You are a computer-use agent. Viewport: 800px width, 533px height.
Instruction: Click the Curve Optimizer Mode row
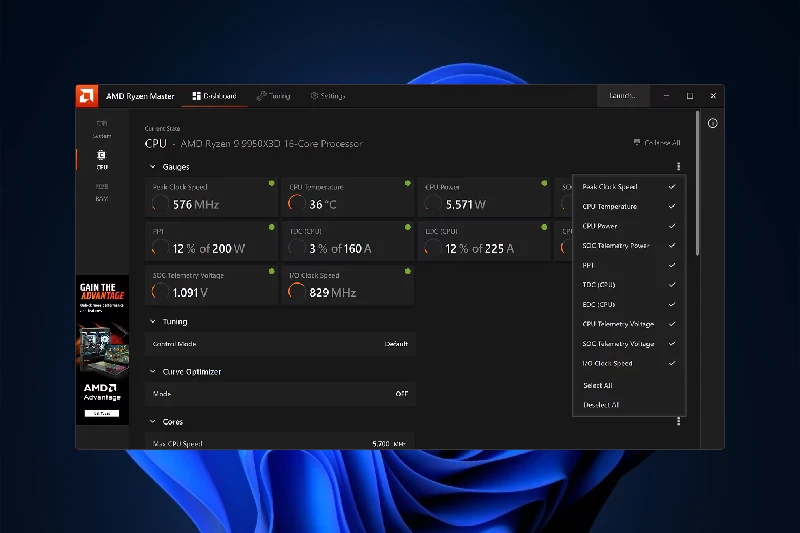[x=280, y=394]
